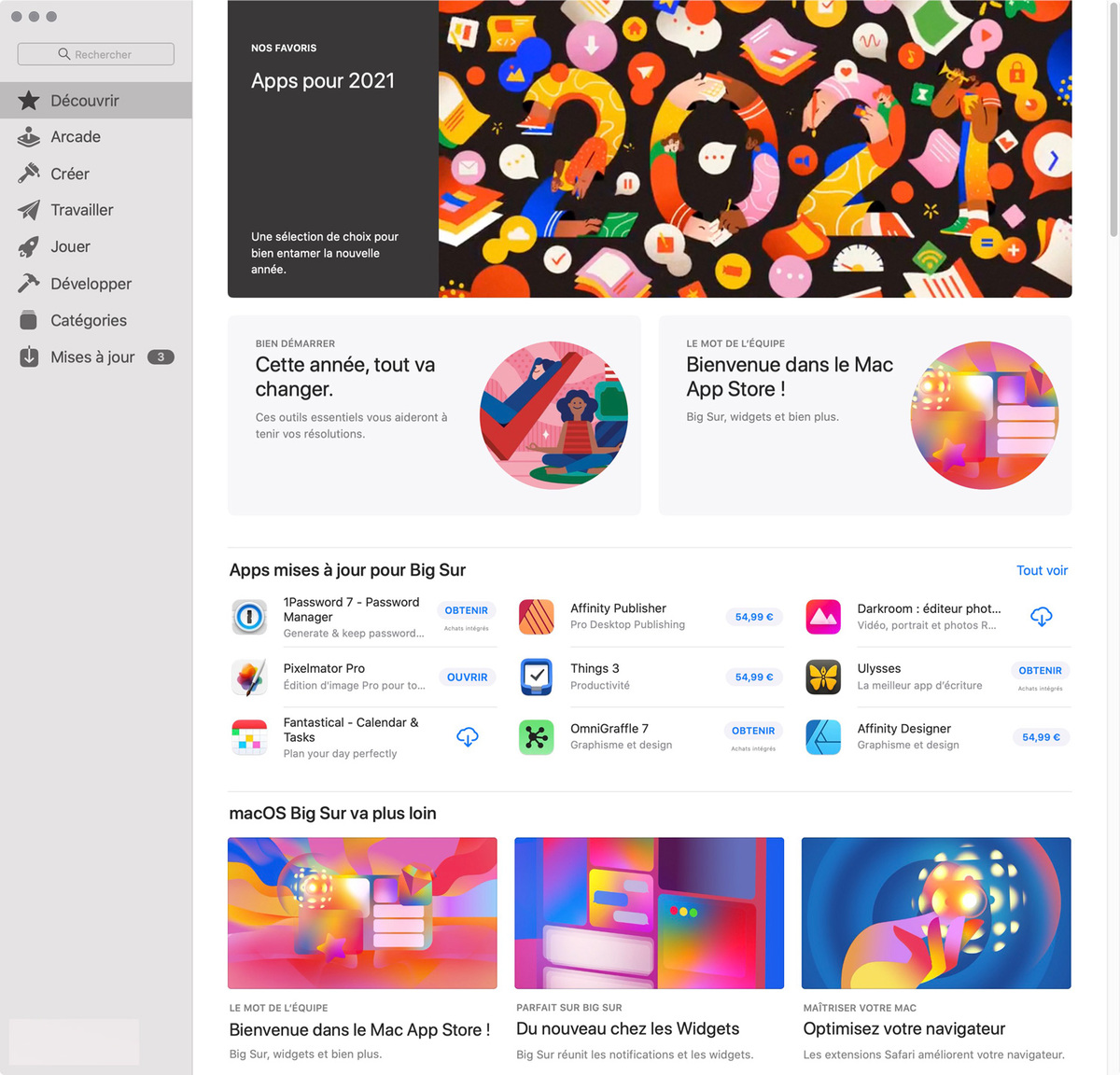Click the Affinity Publisher title text
Viewport: 1120px width, 1075px height.
pyautogui.click(x=618, y=608)
